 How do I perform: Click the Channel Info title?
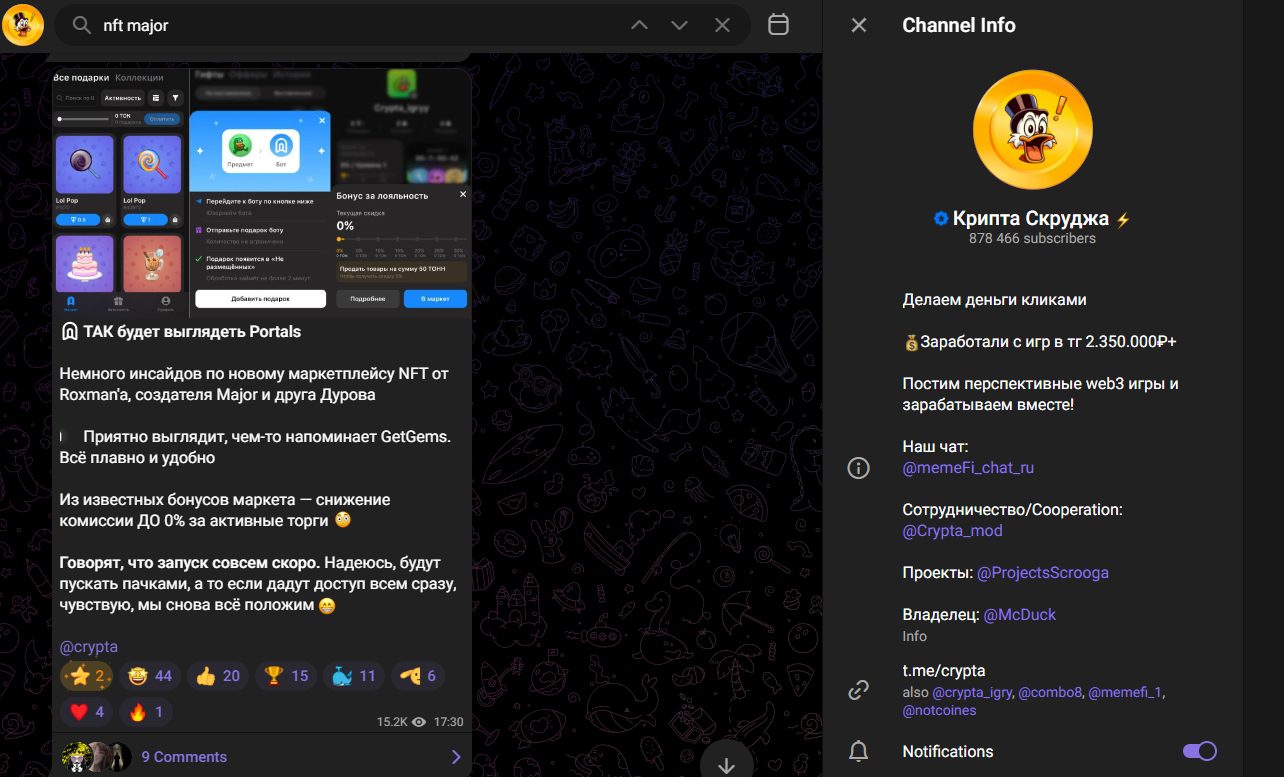coord(959,26)
